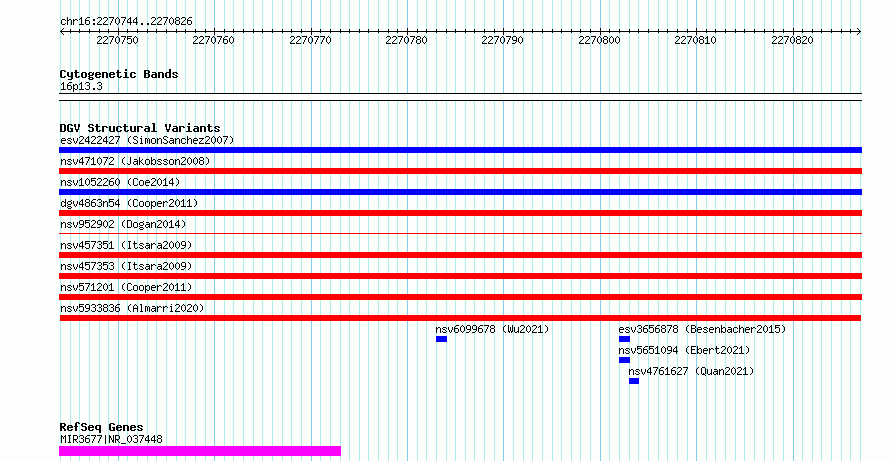Open the nsv471072 (Jakobsson2008) label
Image resolution: width=890 pixels, height=461 pixels.
(x=135, y=161)
